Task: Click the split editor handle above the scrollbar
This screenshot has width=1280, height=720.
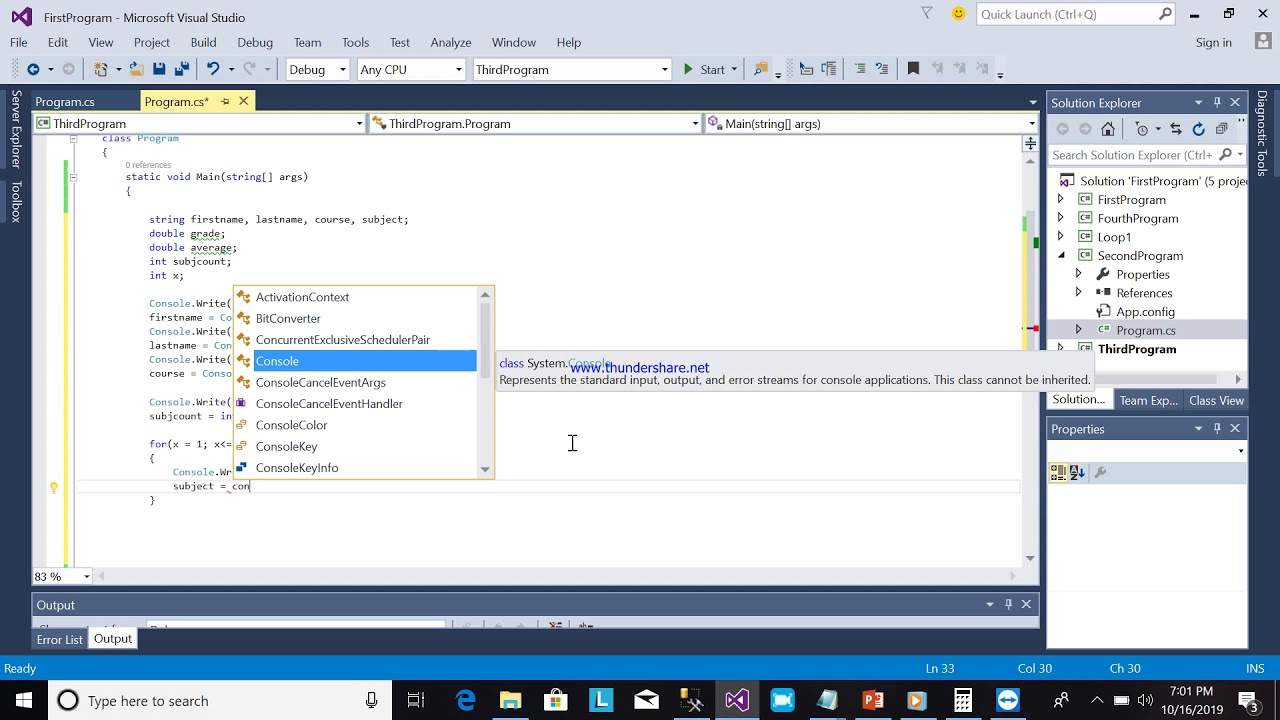Action: (1030, 143)
